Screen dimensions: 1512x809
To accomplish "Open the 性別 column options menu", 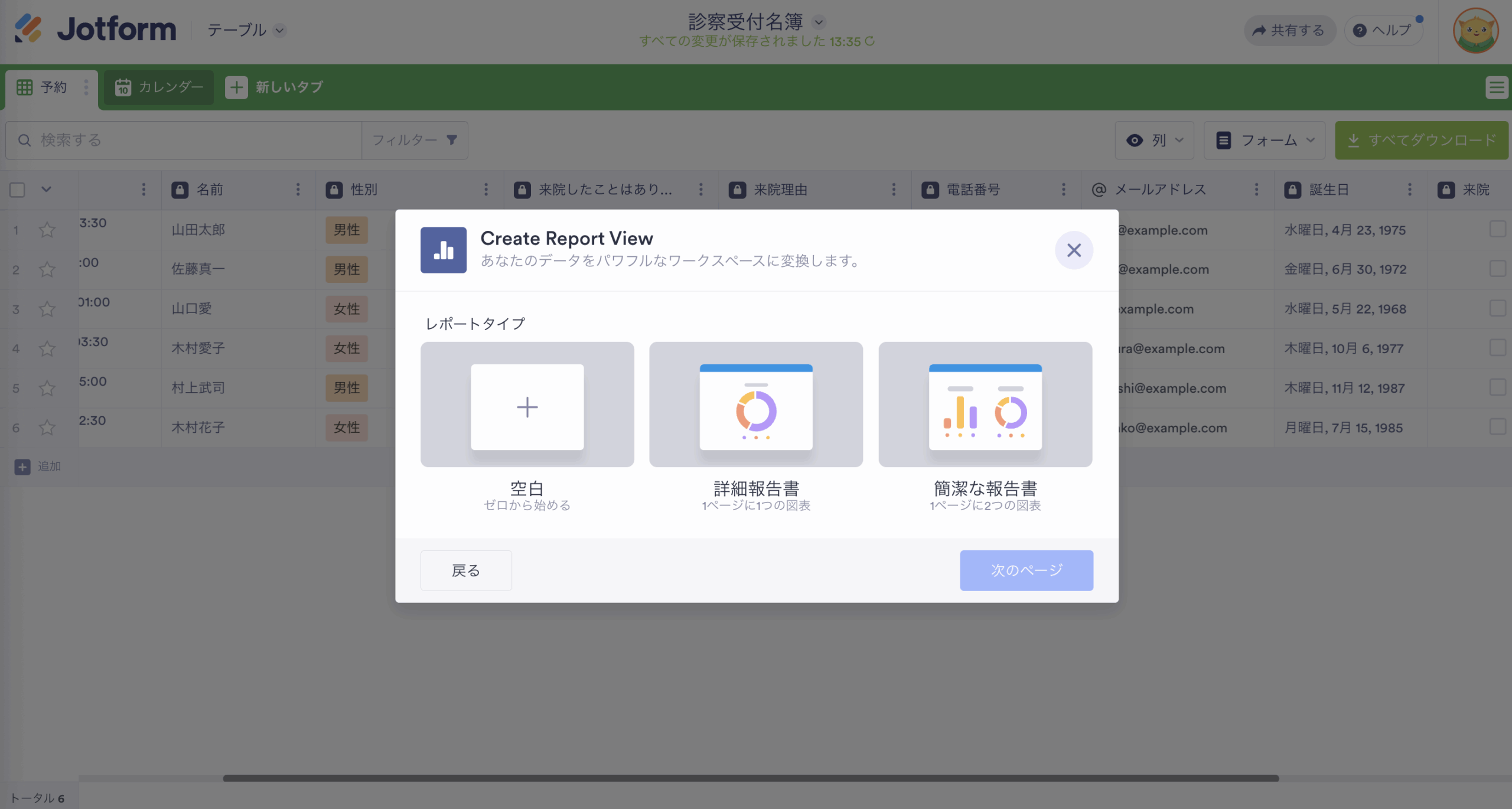I will 486,190.
